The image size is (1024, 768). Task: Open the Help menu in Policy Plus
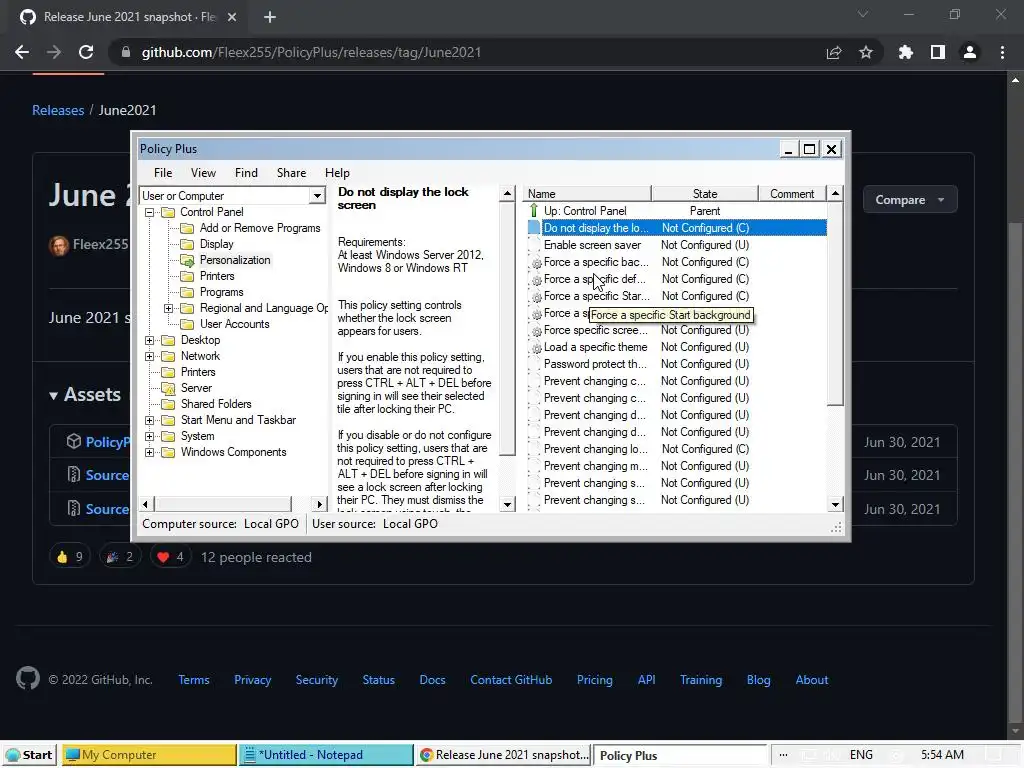tap(337, 173)
